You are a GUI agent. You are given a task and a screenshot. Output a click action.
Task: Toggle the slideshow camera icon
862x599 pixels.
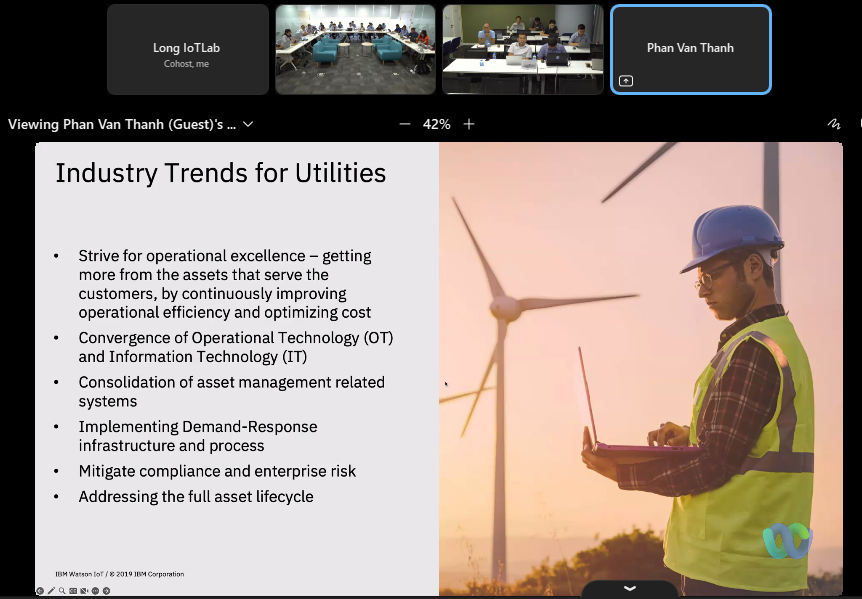[84, 591]
